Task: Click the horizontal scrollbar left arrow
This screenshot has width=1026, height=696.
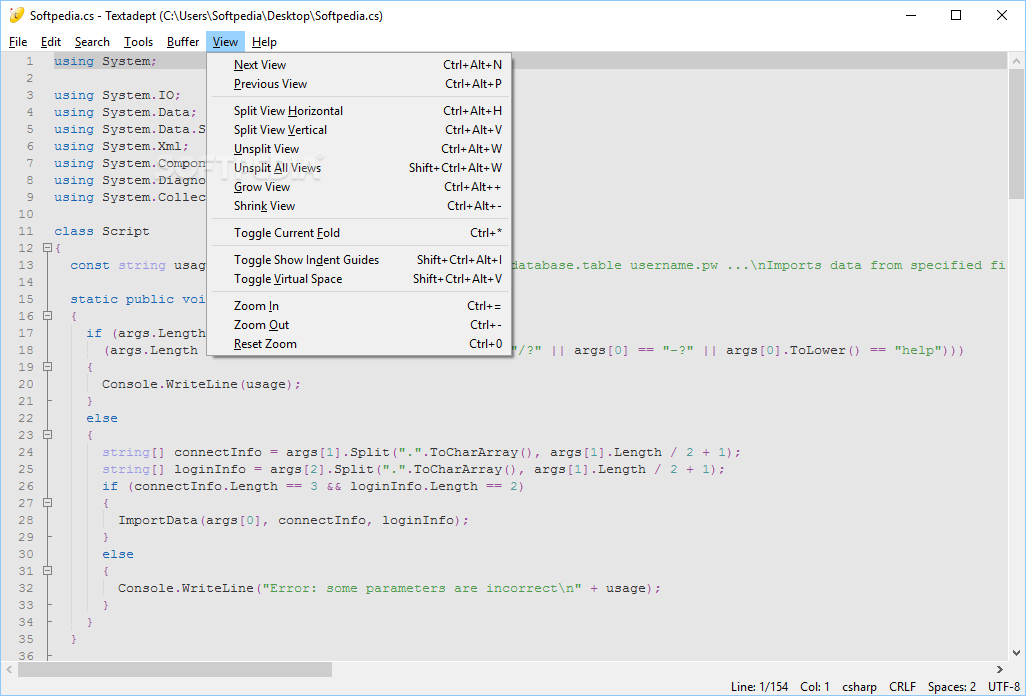Action: [x=9, y=669]
